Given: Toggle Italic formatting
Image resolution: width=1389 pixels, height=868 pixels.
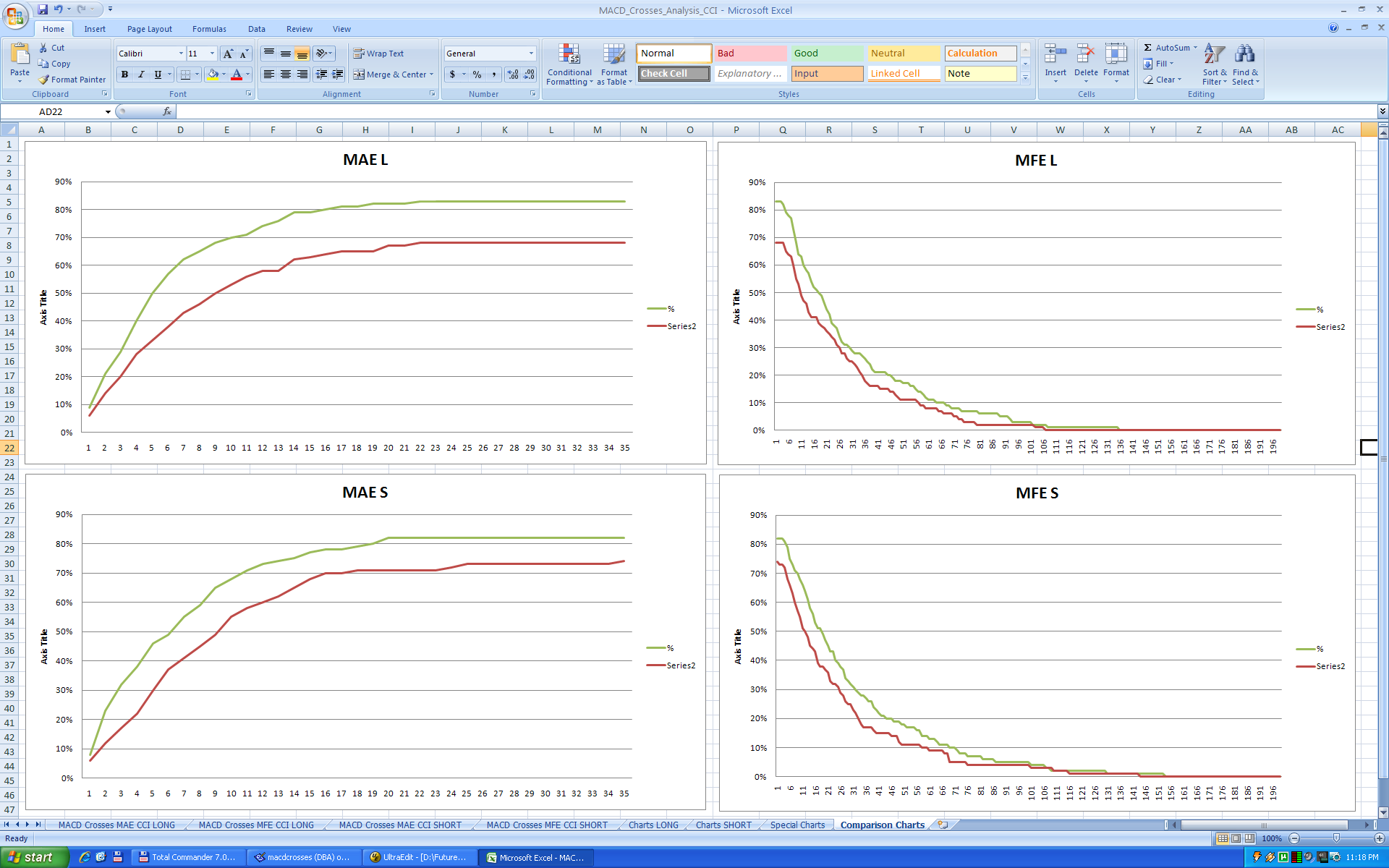Looking at the screenshot, I should tap(141, 74).
